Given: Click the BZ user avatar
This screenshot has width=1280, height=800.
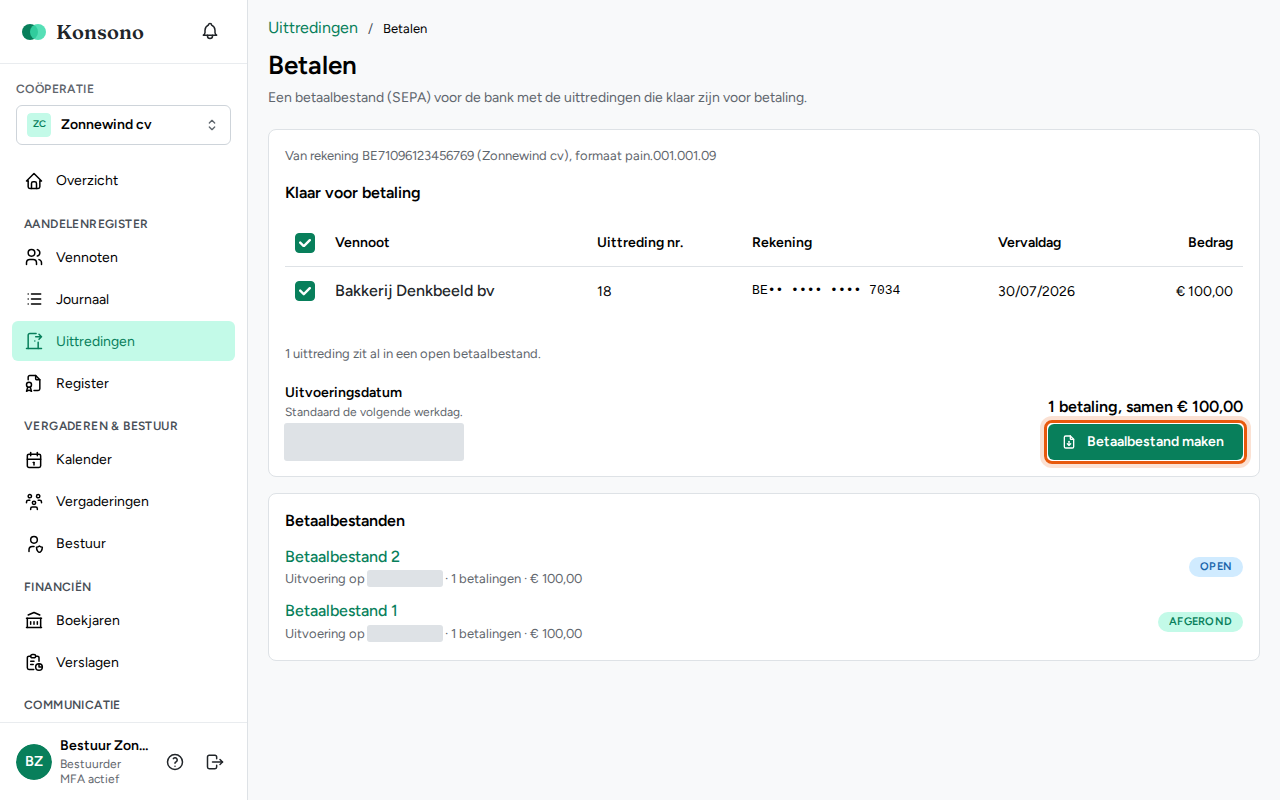Looking at the screenshot, I should [34, 762].
